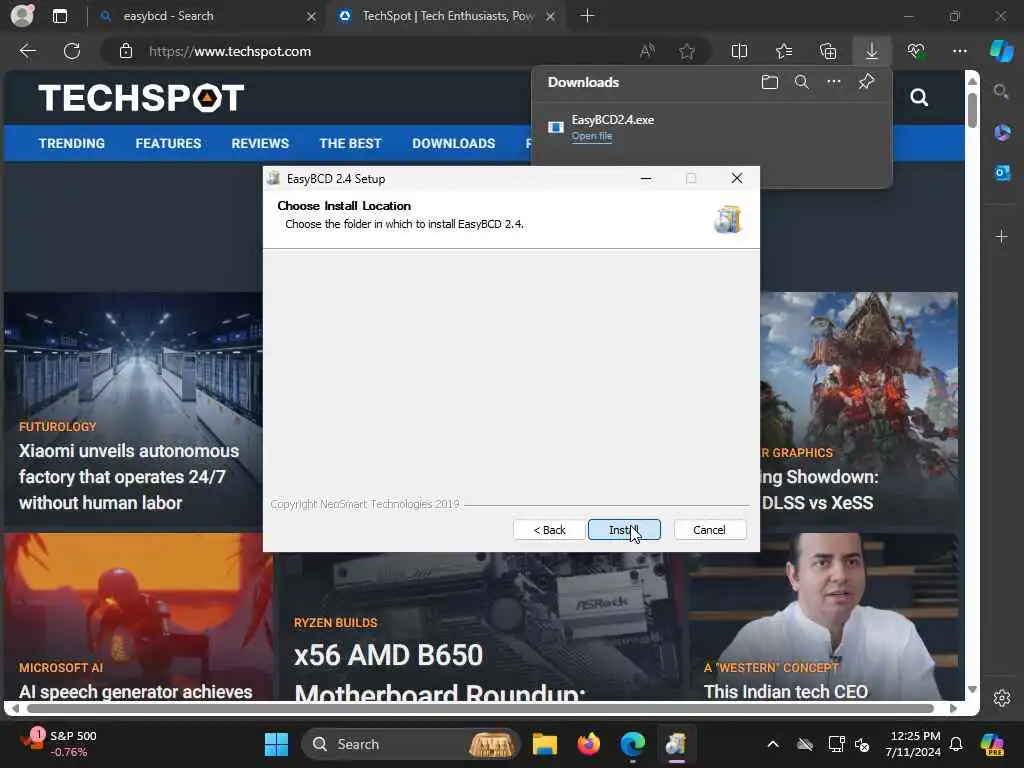
Task: Click the browser back arrow
Action: click(28, 51)
